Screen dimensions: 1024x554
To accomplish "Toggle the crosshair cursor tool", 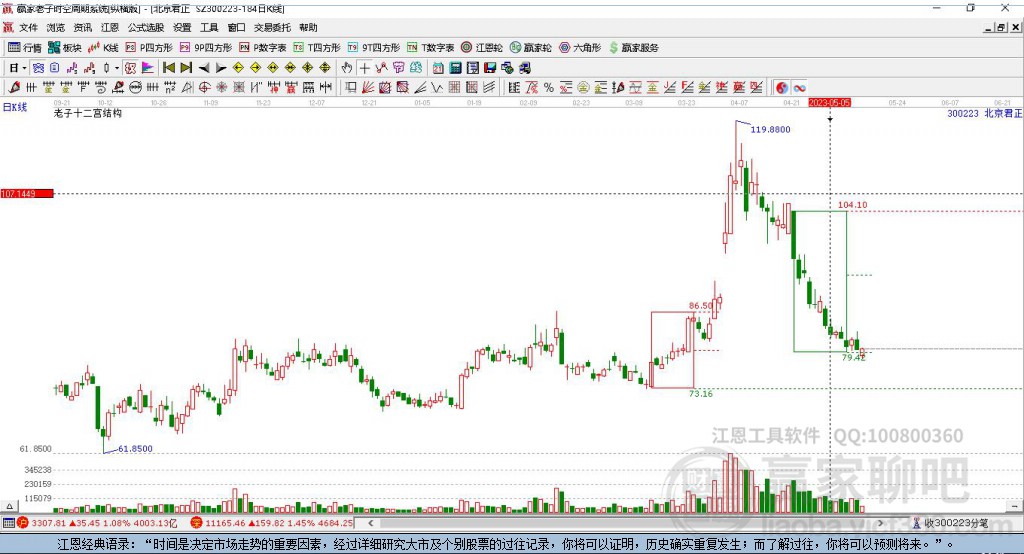I will coord(364,68).
